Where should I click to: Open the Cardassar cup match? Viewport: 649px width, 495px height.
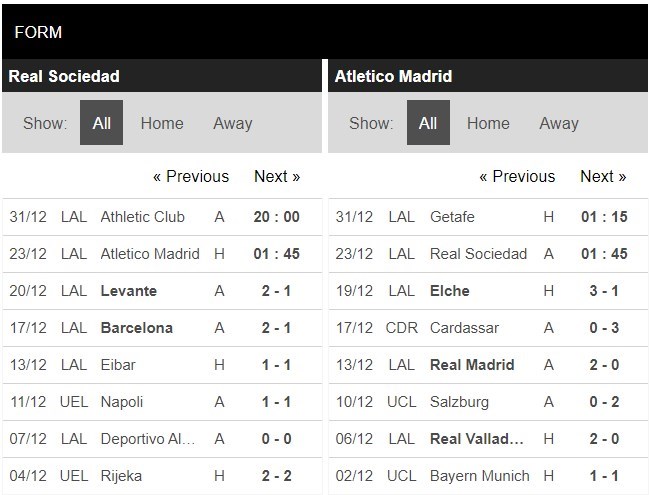[464, 327]
